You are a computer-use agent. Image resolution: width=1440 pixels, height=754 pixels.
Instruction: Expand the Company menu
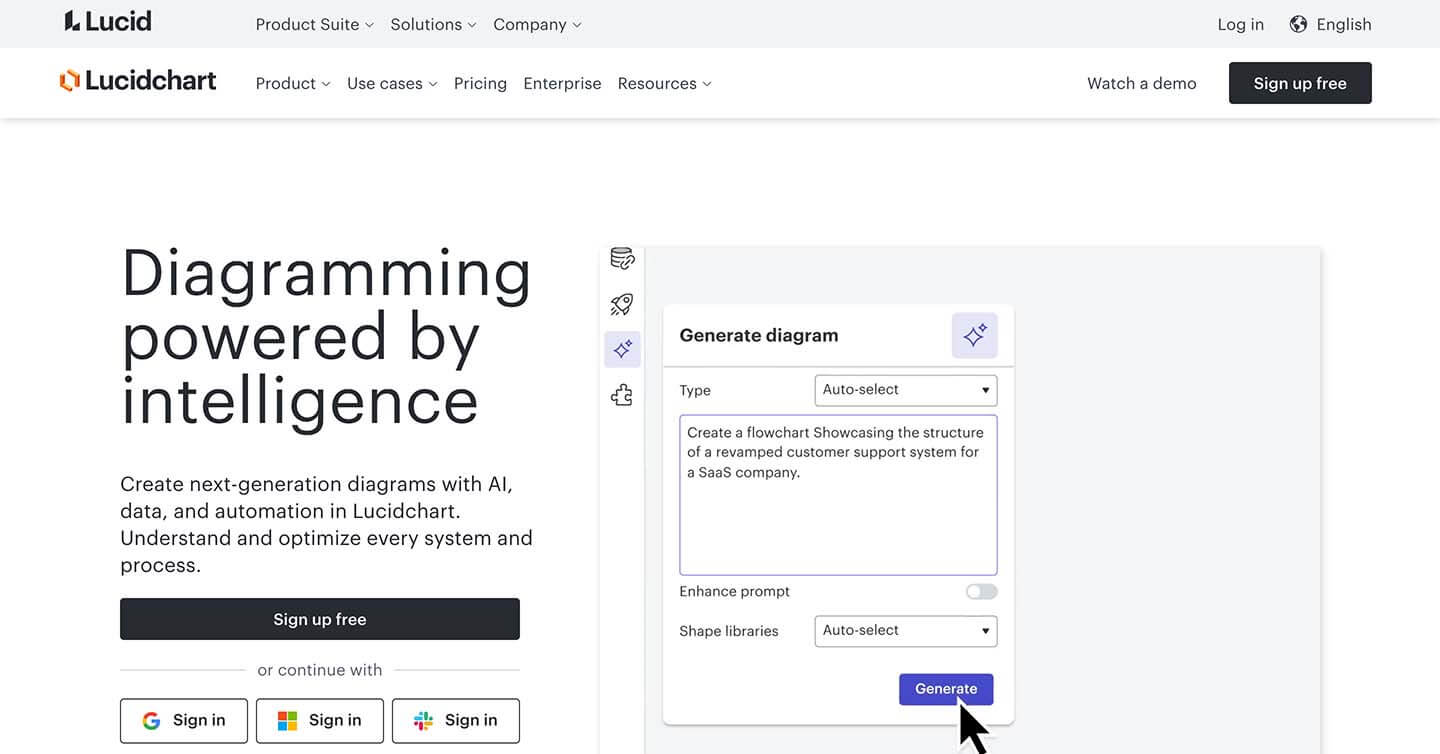pyautogui.click(x=537, y=24)
